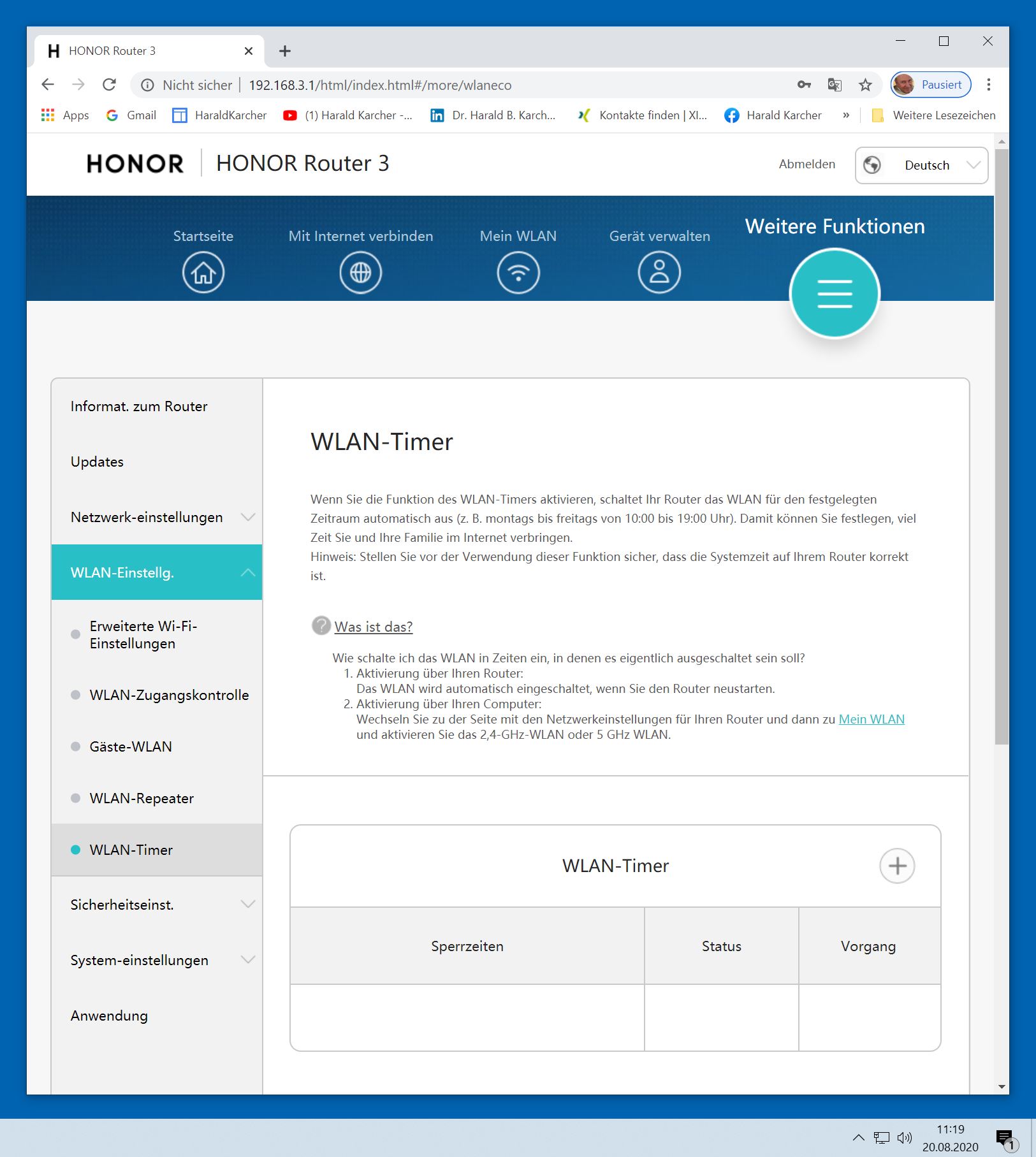Screen dimensions: 1036x1157
Task: Click the volume speaker icon in tray
Action: 905,1138
